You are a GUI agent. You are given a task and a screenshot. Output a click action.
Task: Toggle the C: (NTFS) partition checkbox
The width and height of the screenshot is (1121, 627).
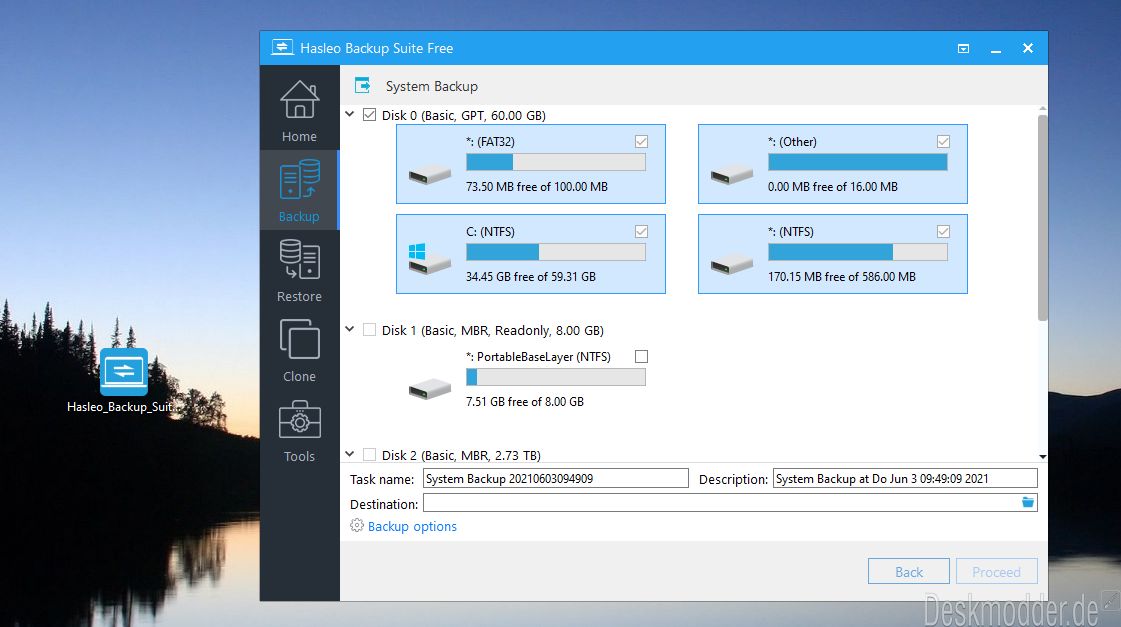click(641, 232)
